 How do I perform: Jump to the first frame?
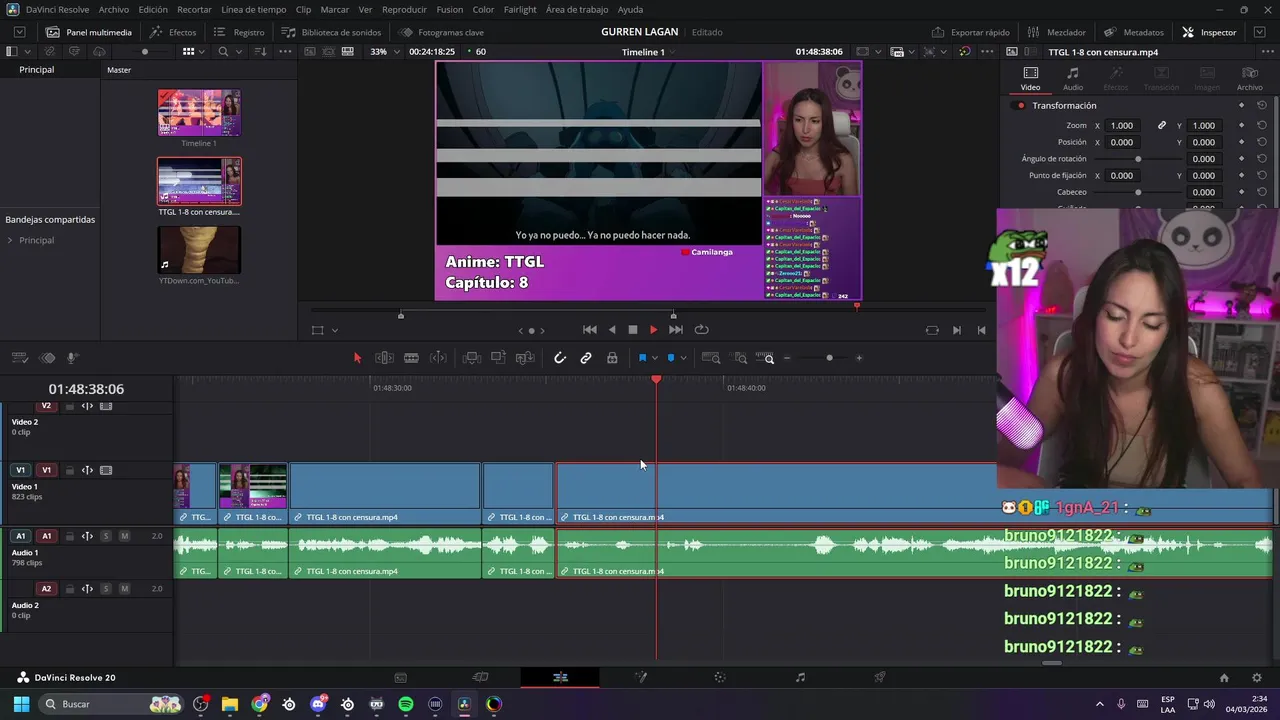pyautogui.click(x=590, y=330)
